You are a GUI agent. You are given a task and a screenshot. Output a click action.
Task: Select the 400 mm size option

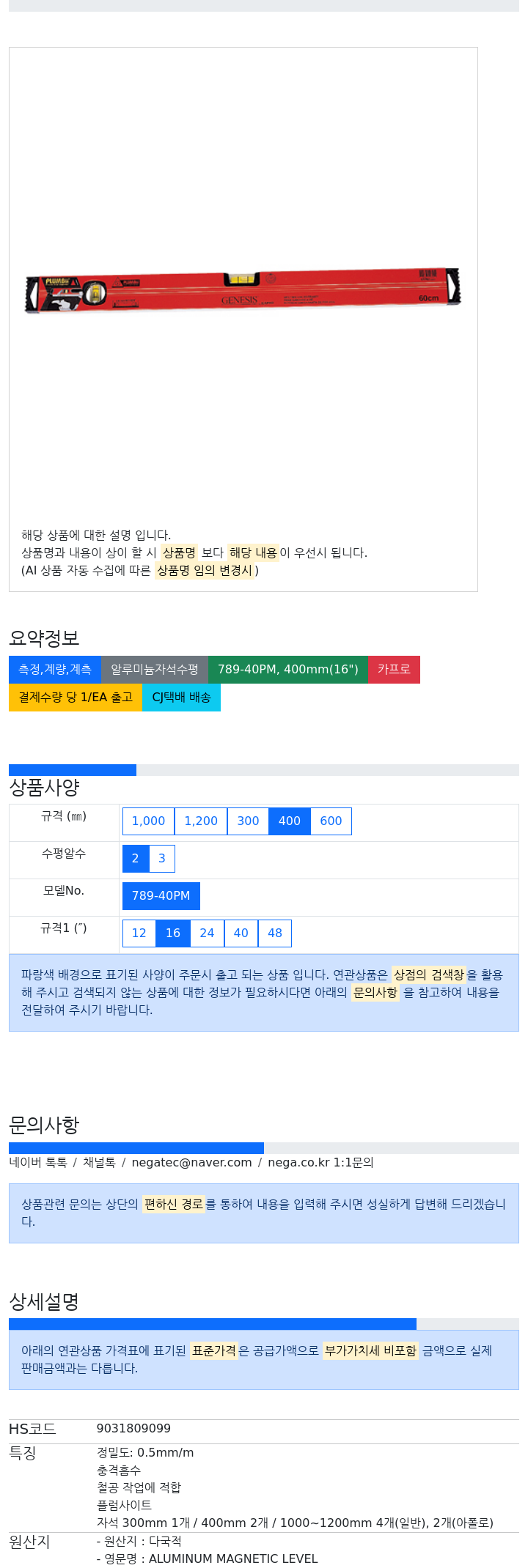[x=290, y=821]
